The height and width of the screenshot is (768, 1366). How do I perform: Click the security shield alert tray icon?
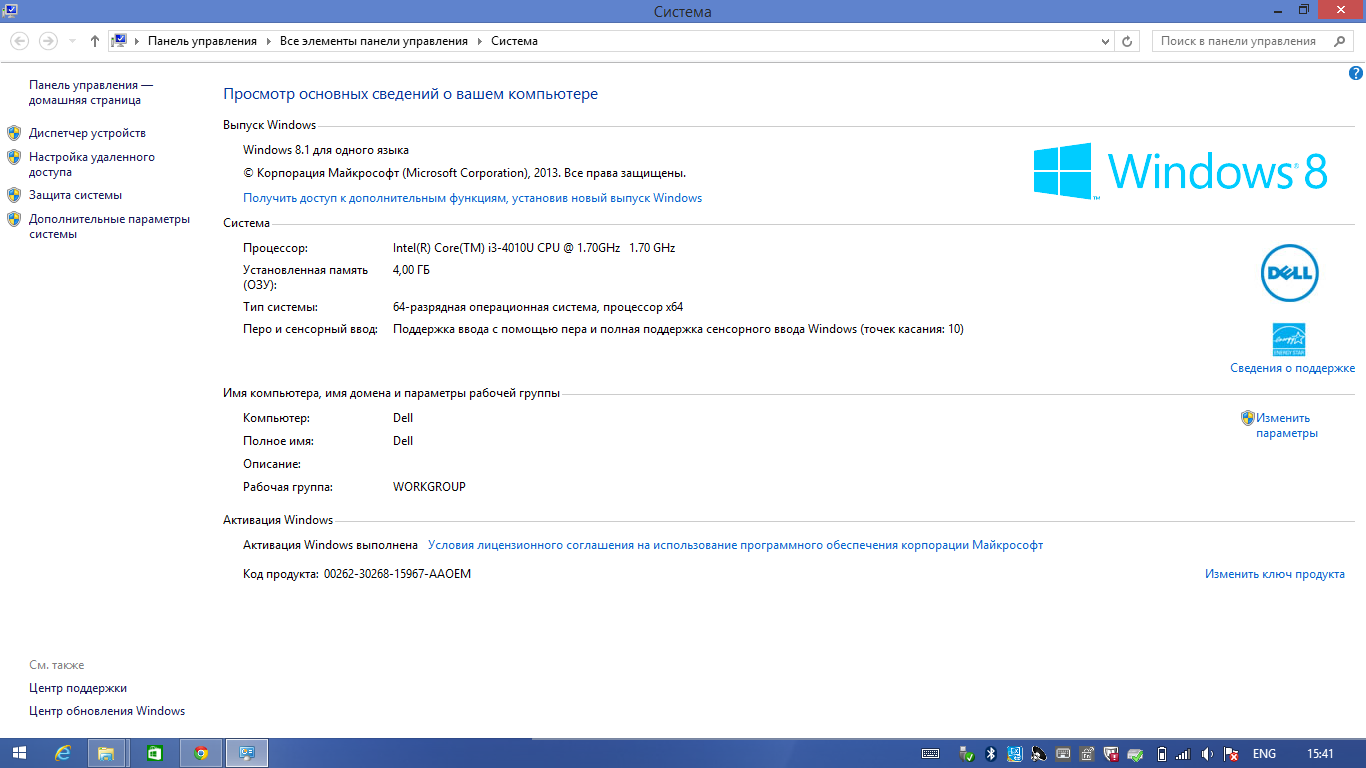click(1111, 754)
